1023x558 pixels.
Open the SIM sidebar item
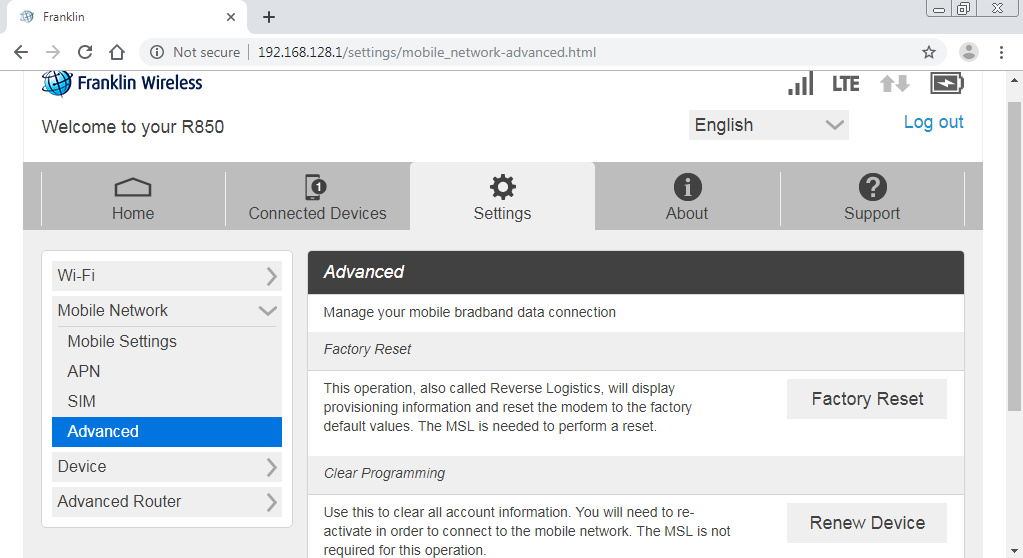coord(167,401)
